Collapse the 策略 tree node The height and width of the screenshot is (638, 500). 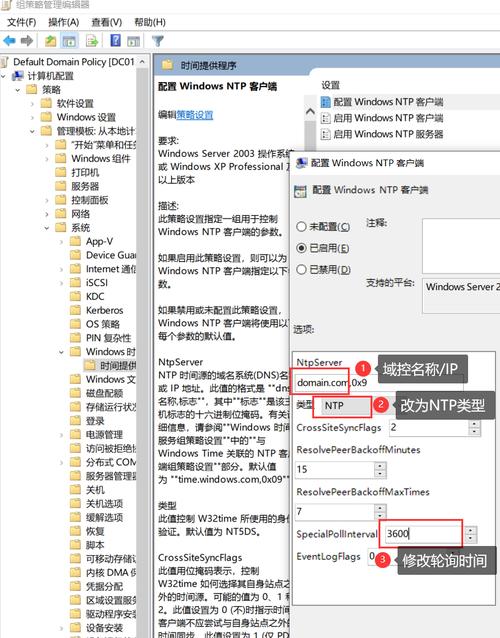click(x=18, y=90)
